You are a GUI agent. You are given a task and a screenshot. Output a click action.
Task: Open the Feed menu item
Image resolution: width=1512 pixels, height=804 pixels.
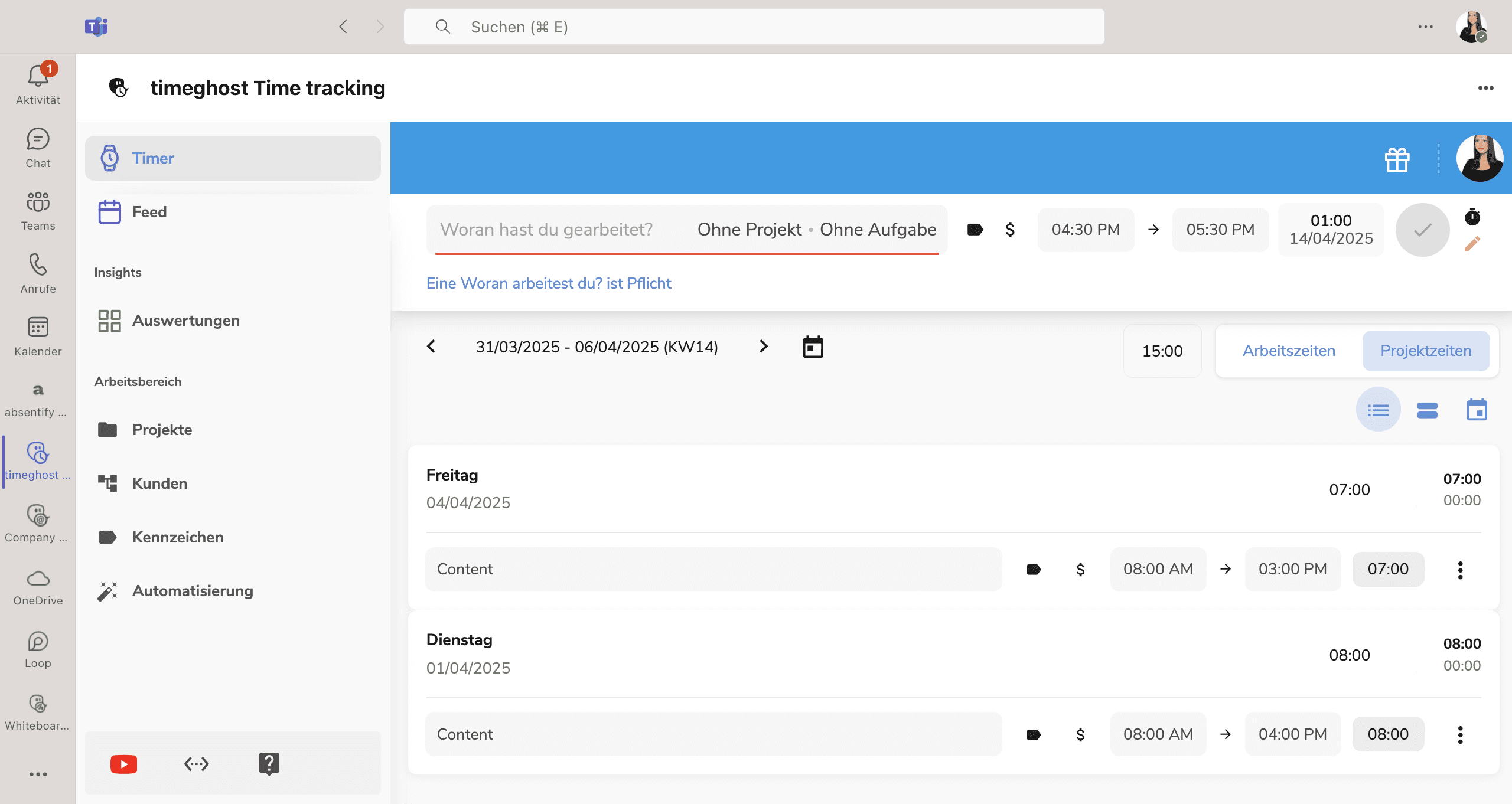click(233, 212)
